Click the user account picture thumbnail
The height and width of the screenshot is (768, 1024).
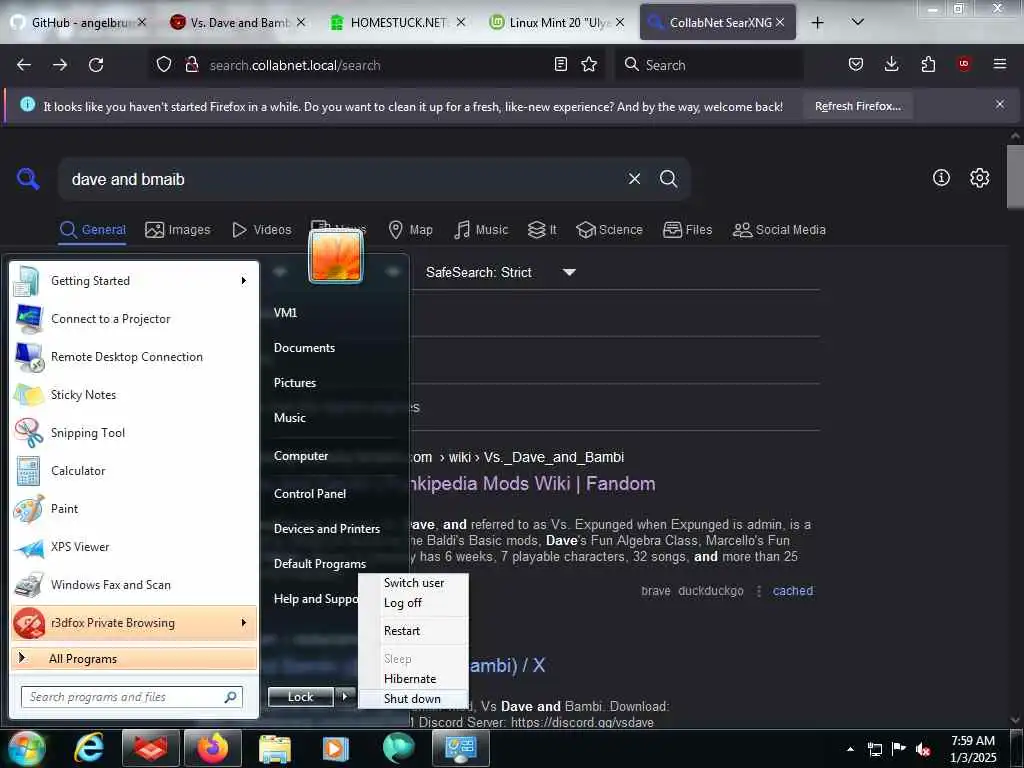click(336, 257)
